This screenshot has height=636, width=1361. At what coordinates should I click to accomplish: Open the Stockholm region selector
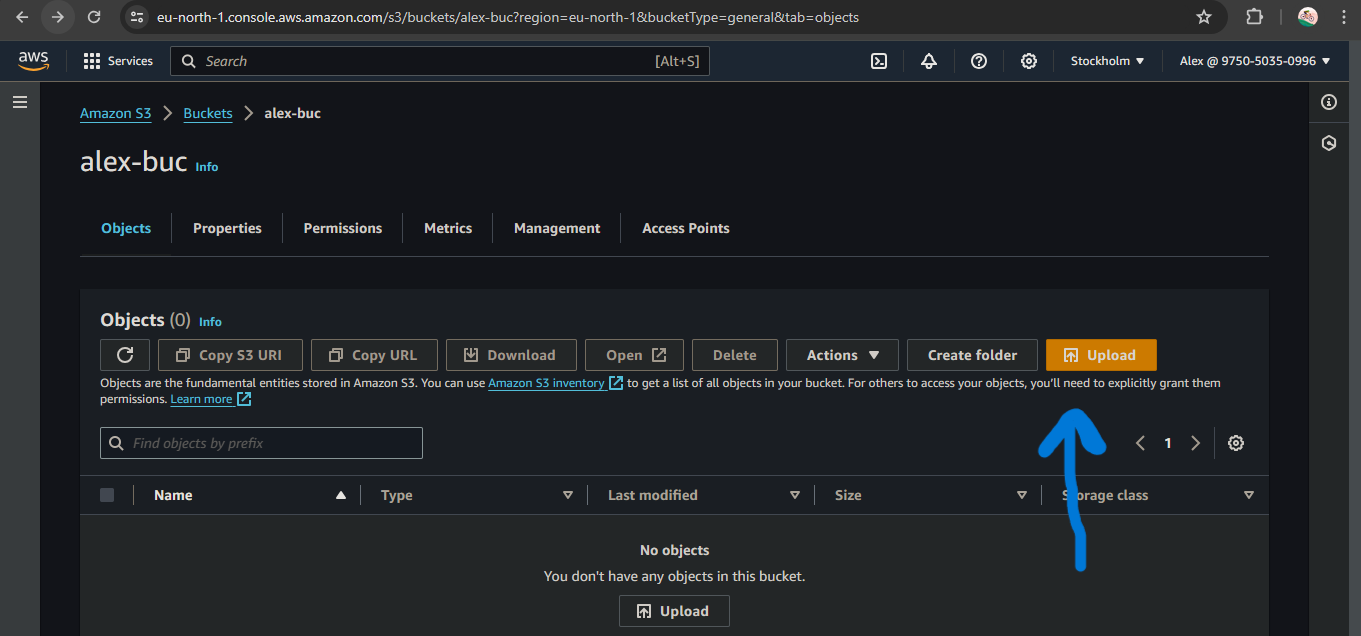pyautogui.click(x=1107, y=61)
